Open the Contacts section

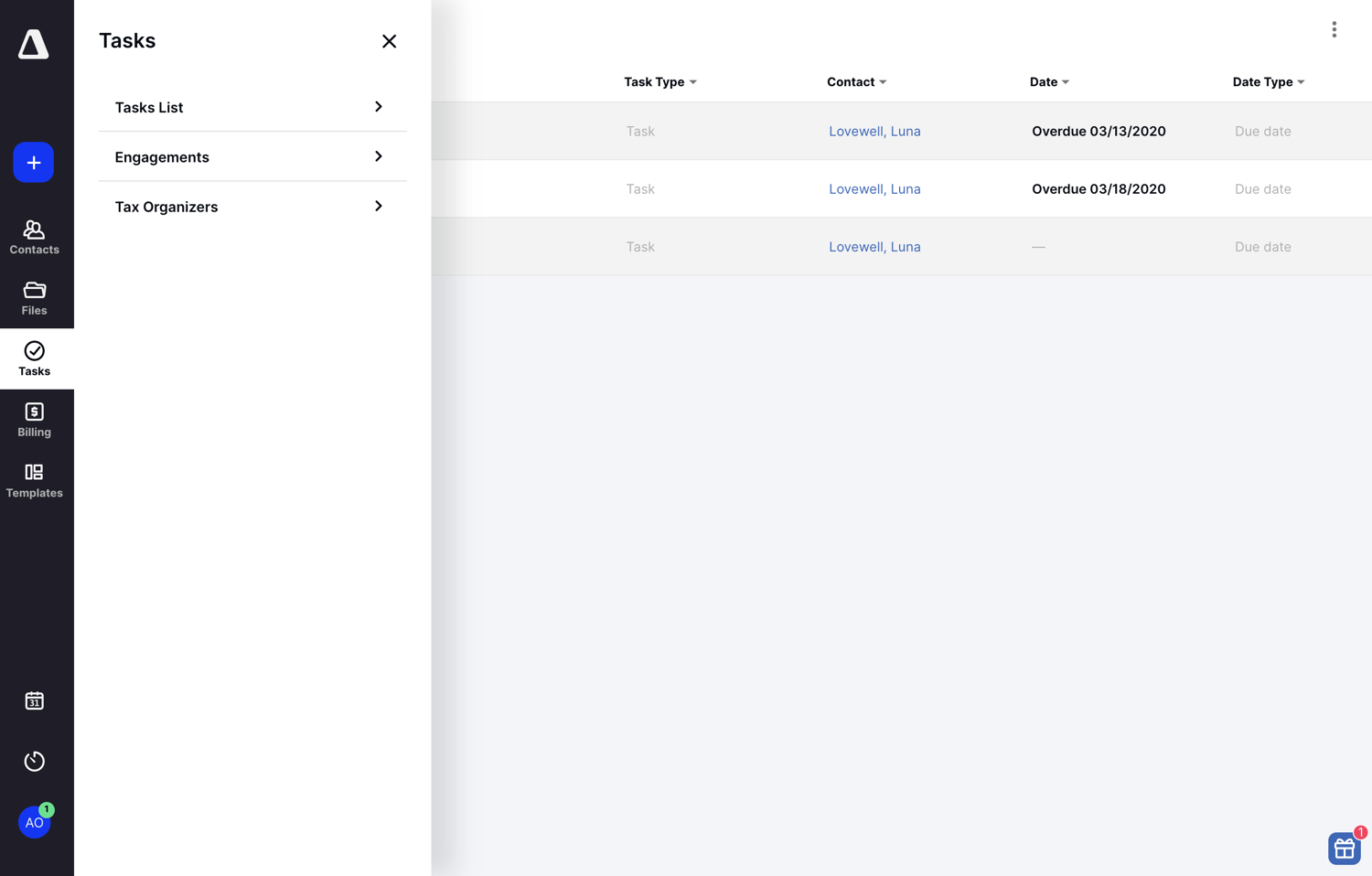pyautogui.click(x=34, y=238)
